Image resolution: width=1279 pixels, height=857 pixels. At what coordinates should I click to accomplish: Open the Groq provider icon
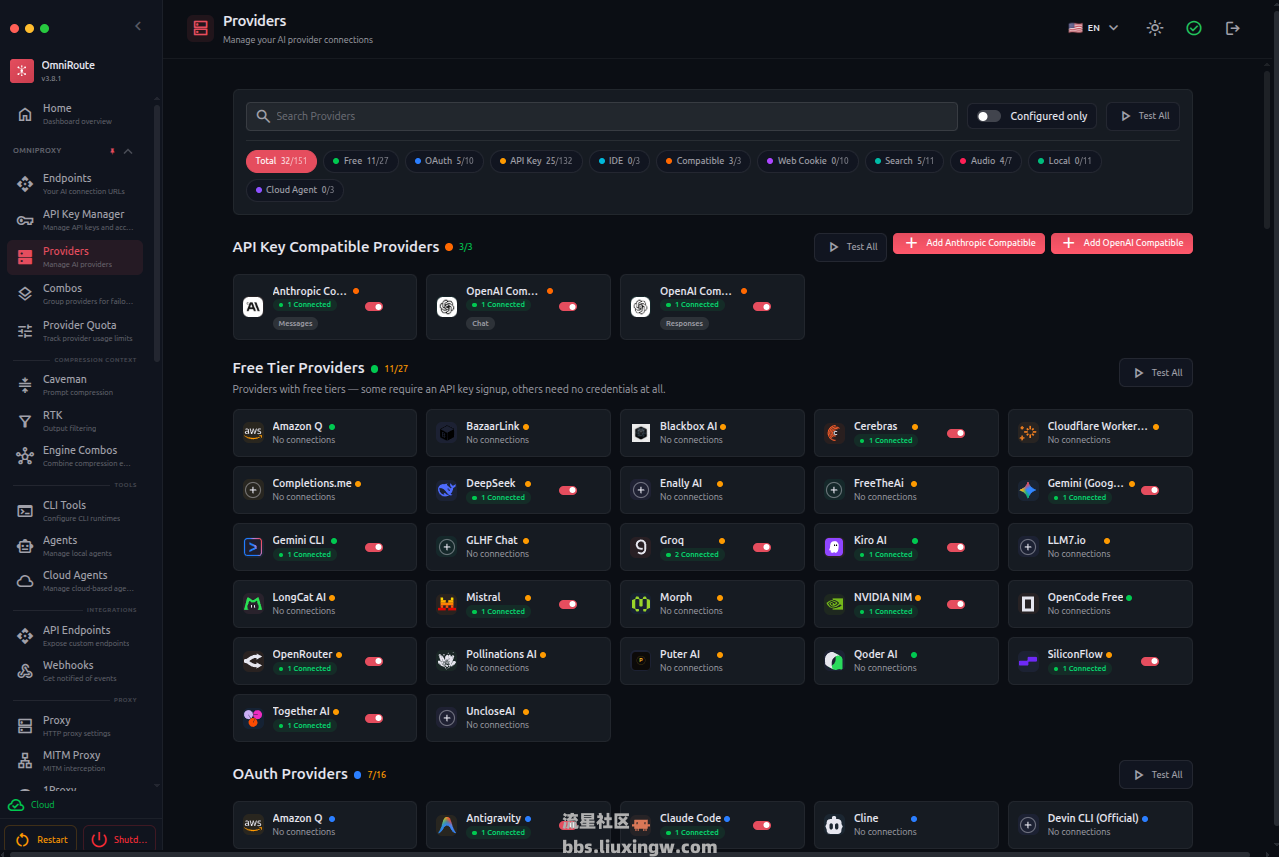click(641, 547)
